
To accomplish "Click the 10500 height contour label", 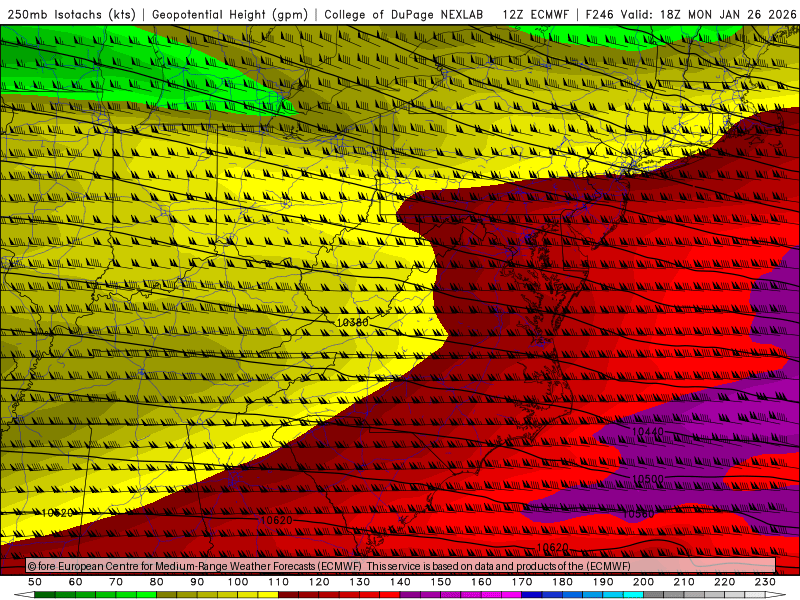I will click(647, 479).
